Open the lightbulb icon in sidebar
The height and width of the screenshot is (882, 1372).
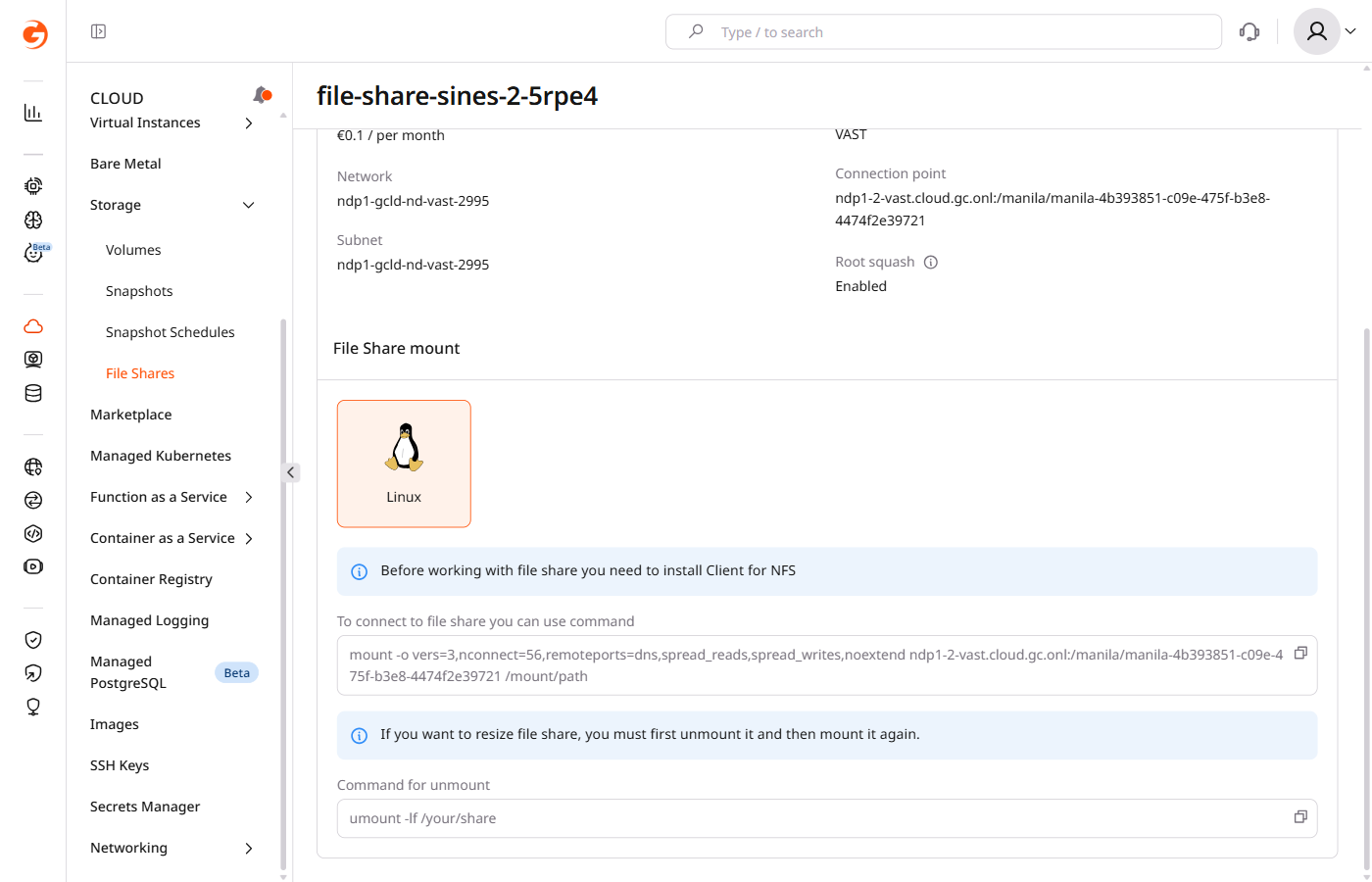point(33,707)
